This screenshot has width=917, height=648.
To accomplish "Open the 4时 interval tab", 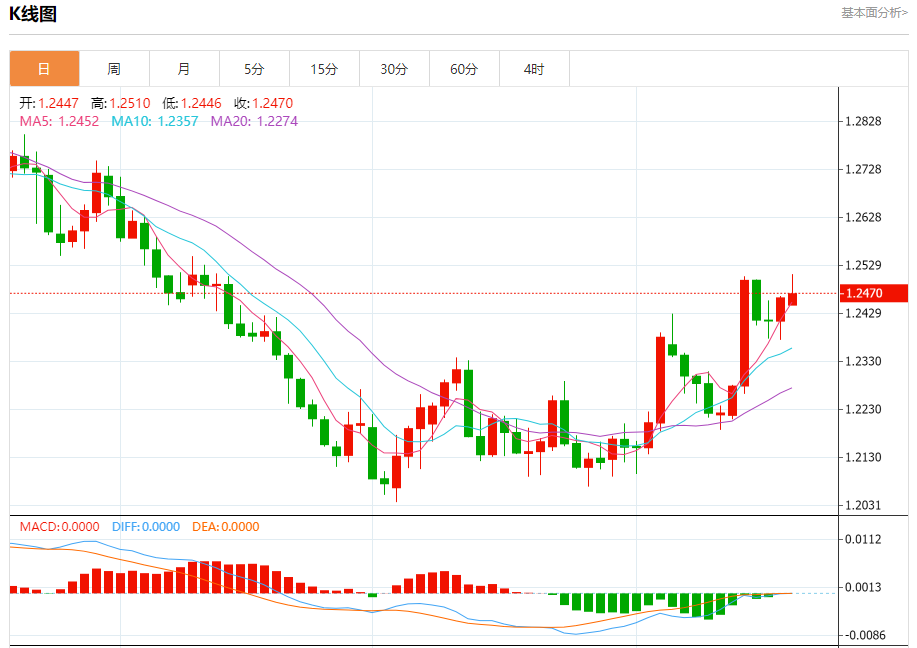I will 535,68.
